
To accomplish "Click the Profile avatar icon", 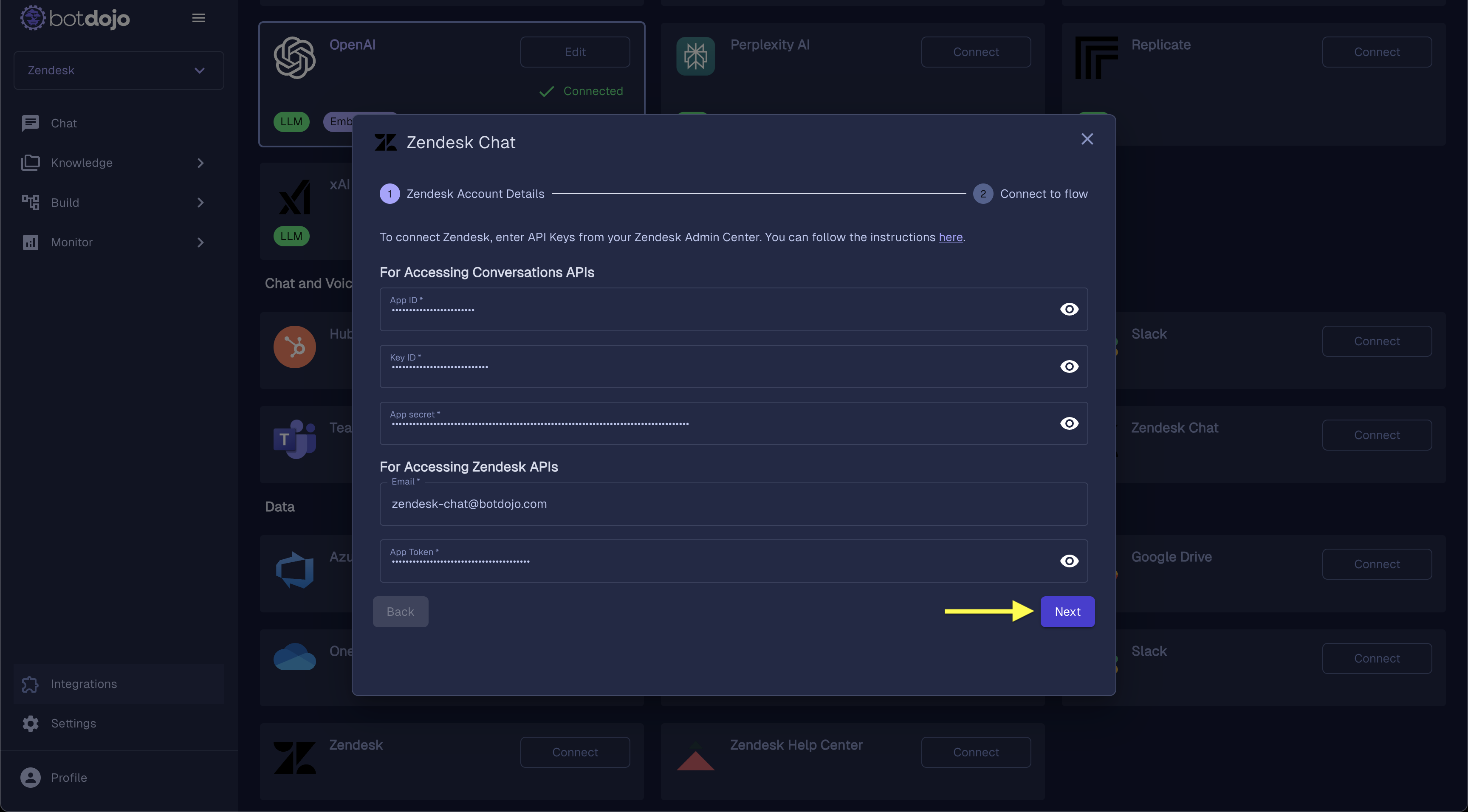I will 30,778.
